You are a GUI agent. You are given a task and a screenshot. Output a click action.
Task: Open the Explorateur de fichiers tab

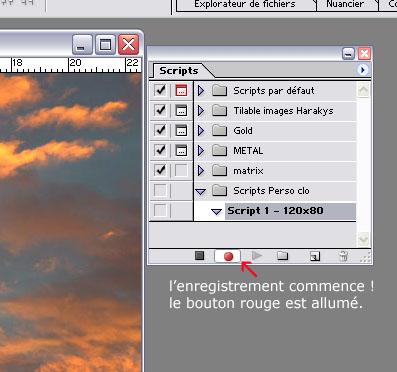coord(245,4)
